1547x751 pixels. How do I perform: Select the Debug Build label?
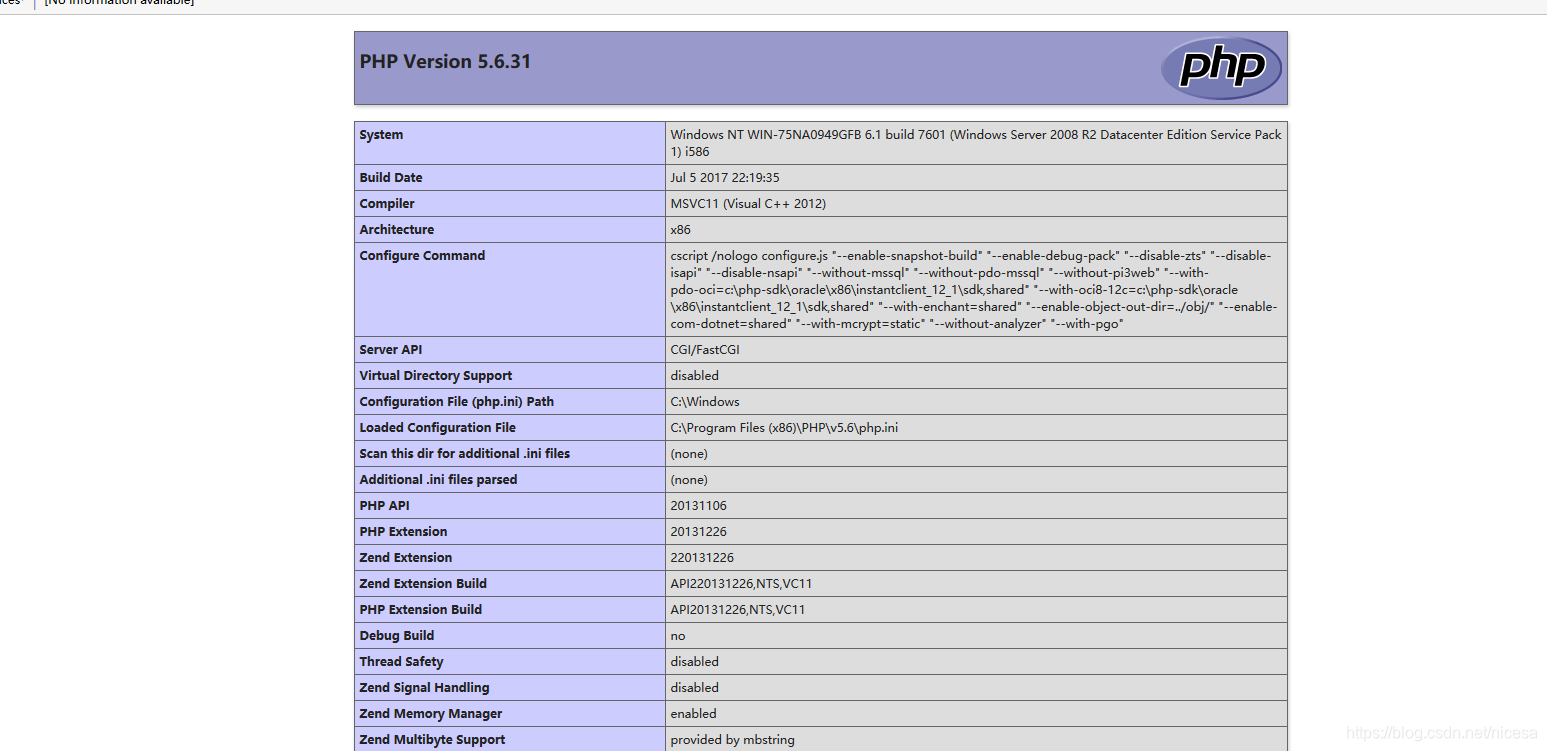pos(397,636)
